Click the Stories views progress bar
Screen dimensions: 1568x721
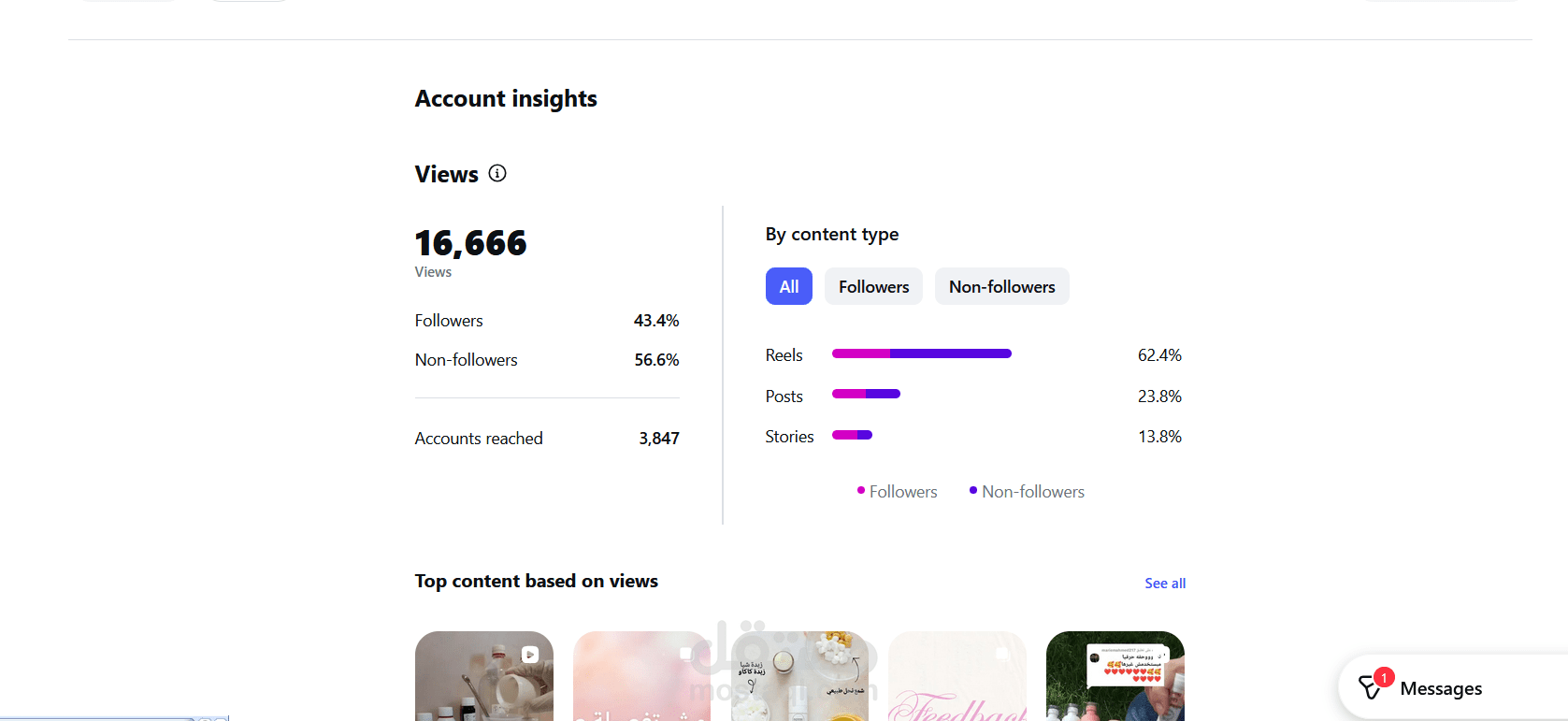click(852, 435)
